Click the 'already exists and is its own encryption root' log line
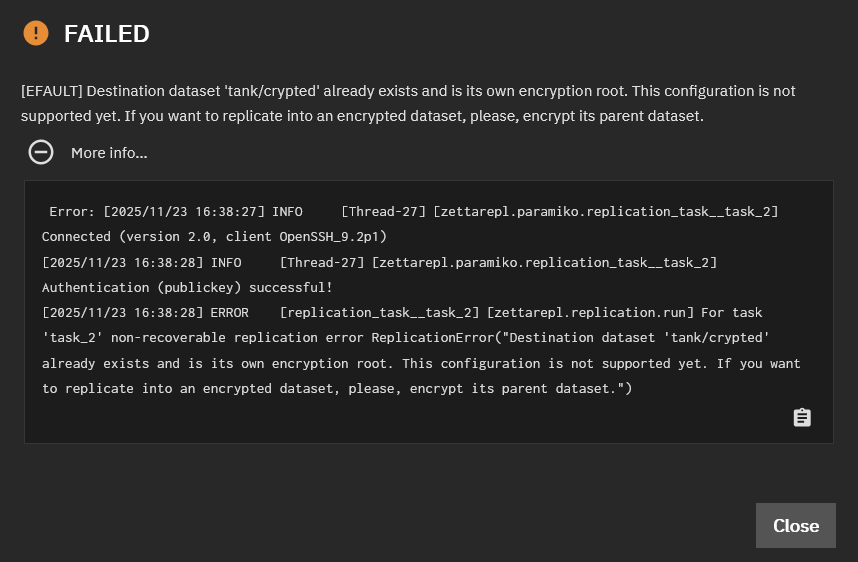Screen dimensions: 858x562 421,363
